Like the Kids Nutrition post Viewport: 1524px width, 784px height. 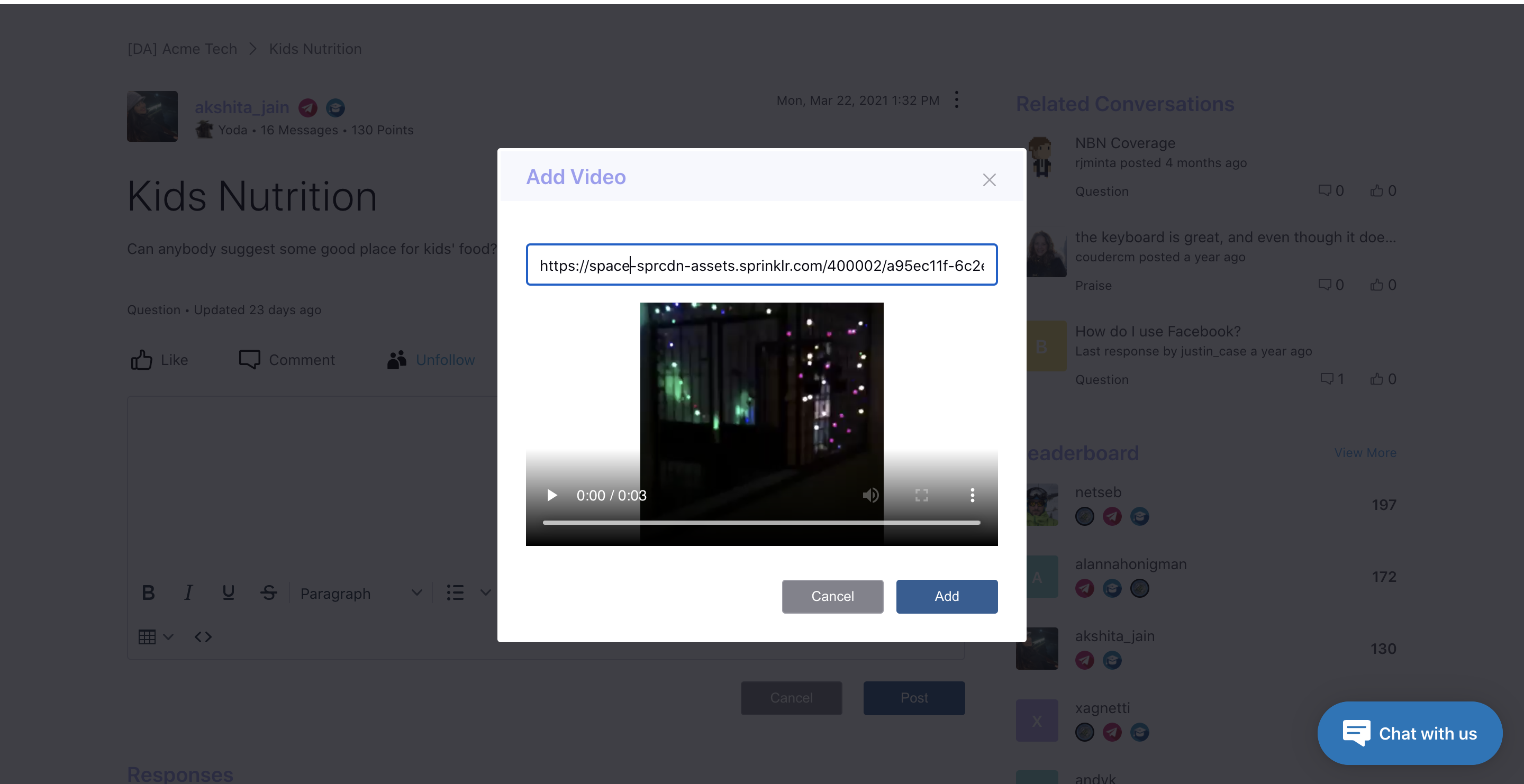[x=159, y=360]
